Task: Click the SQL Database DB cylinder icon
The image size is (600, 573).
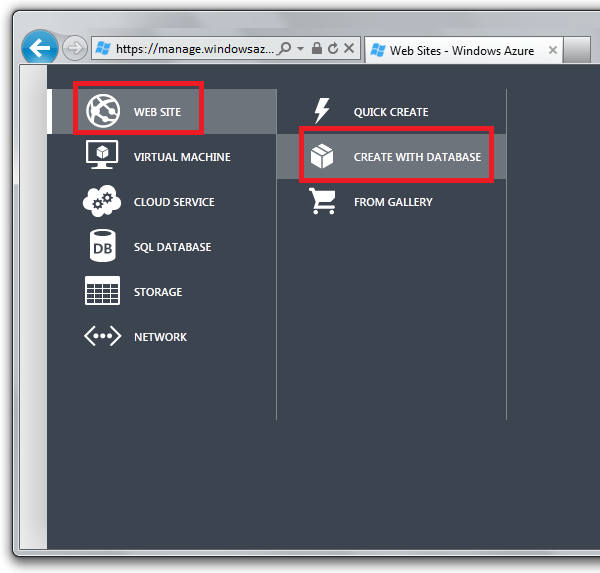Action: coord(102,246)
